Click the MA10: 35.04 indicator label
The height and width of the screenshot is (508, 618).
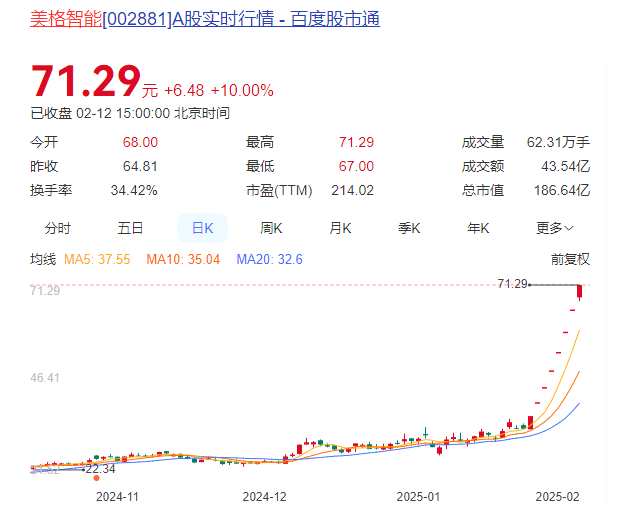click(x=183, y=259)
